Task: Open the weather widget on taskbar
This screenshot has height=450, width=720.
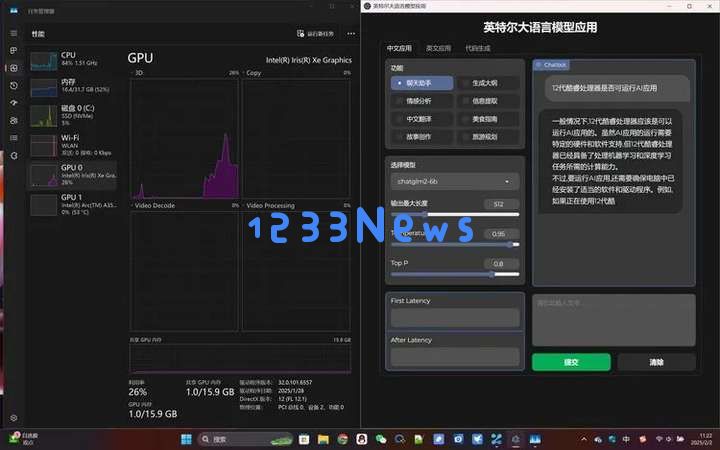Action: (x=25, y=439)
